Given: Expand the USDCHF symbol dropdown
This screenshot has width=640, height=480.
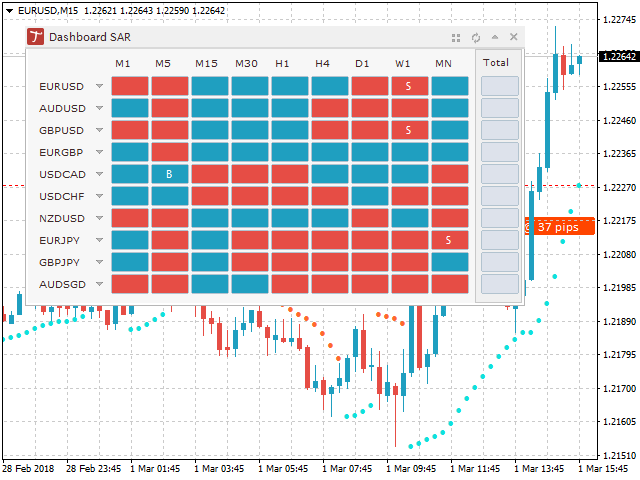Looking at the screenshot, I should click(x=99, y=196).
